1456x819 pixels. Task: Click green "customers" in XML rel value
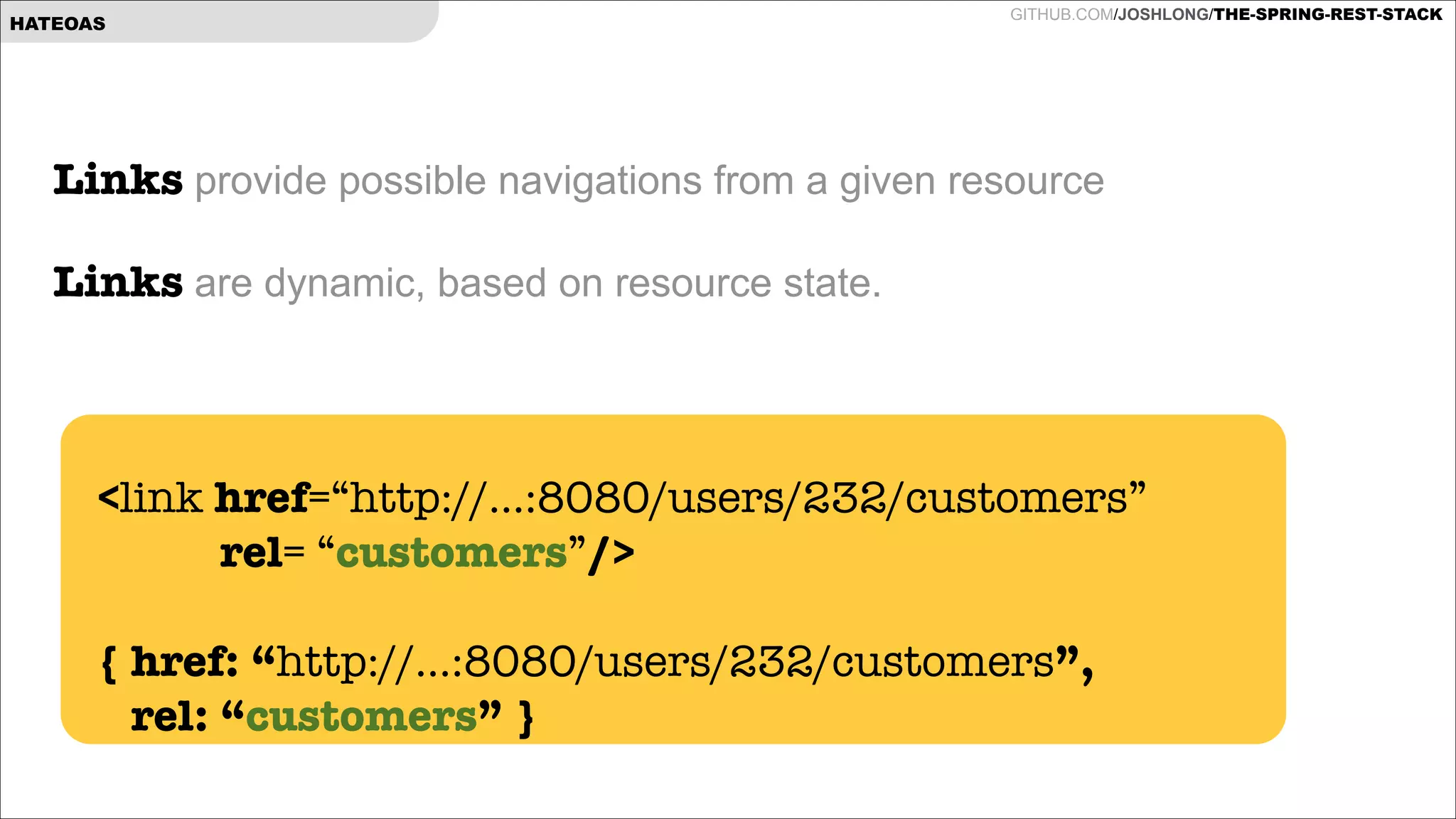coord(451,553)
